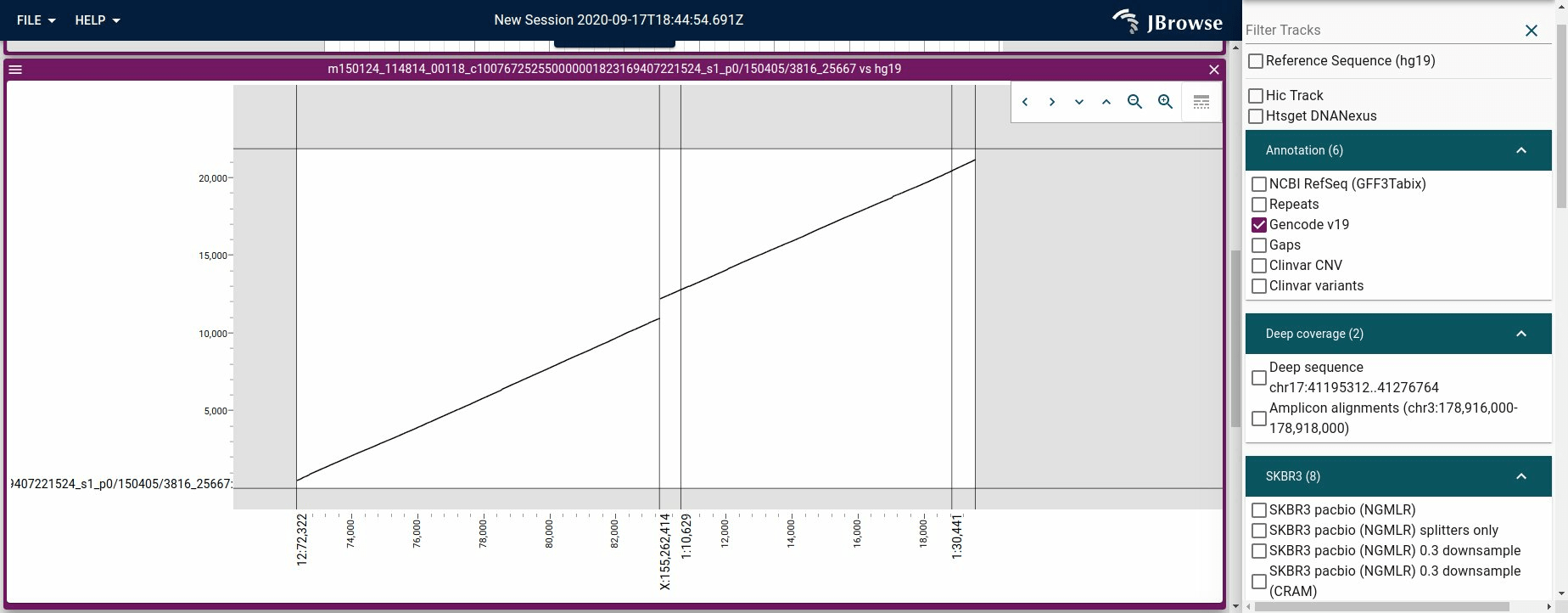Viewport: 1568px width, 613px height.
Task: Click the 12:72,322 axis label
Action: (x=302, y=539)
